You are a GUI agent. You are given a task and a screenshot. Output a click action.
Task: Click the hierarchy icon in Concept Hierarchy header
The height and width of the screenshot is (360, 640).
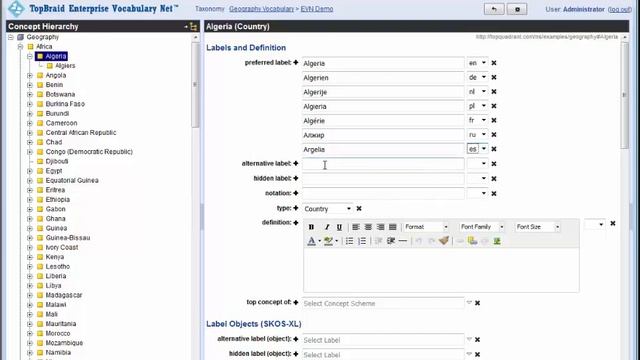[193, 27]
